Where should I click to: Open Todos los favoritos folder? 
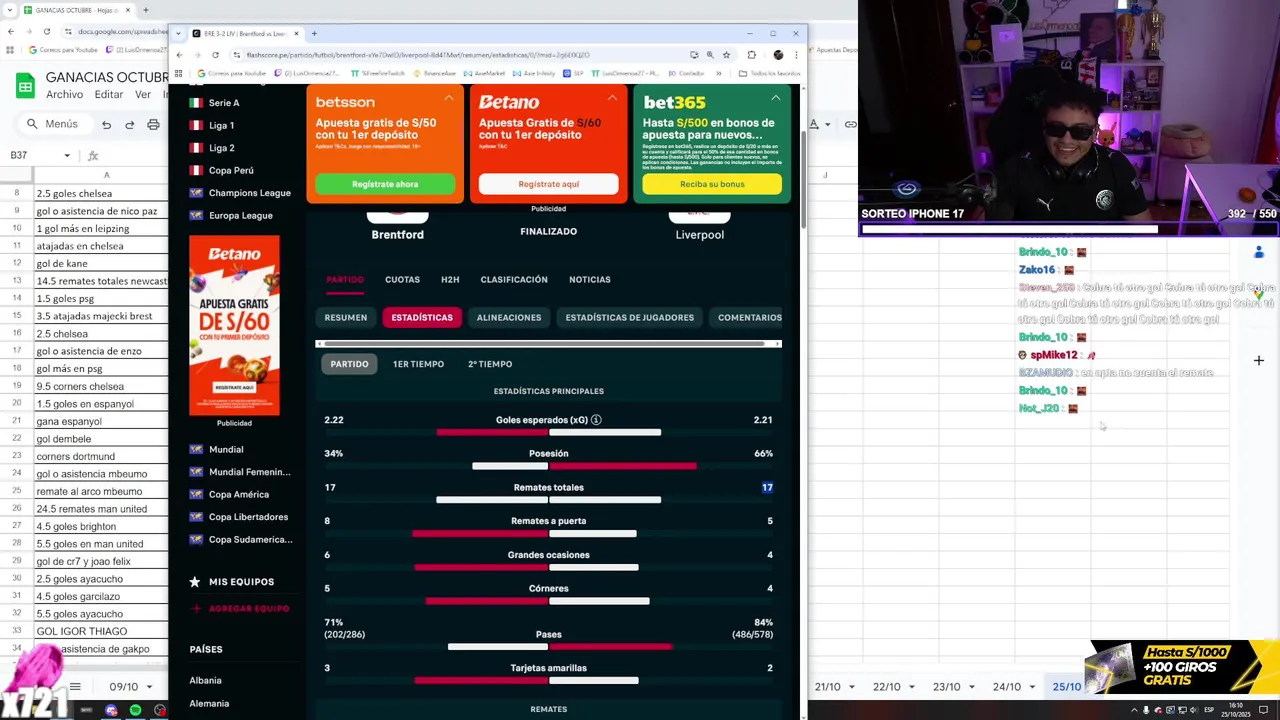point(770,73)
